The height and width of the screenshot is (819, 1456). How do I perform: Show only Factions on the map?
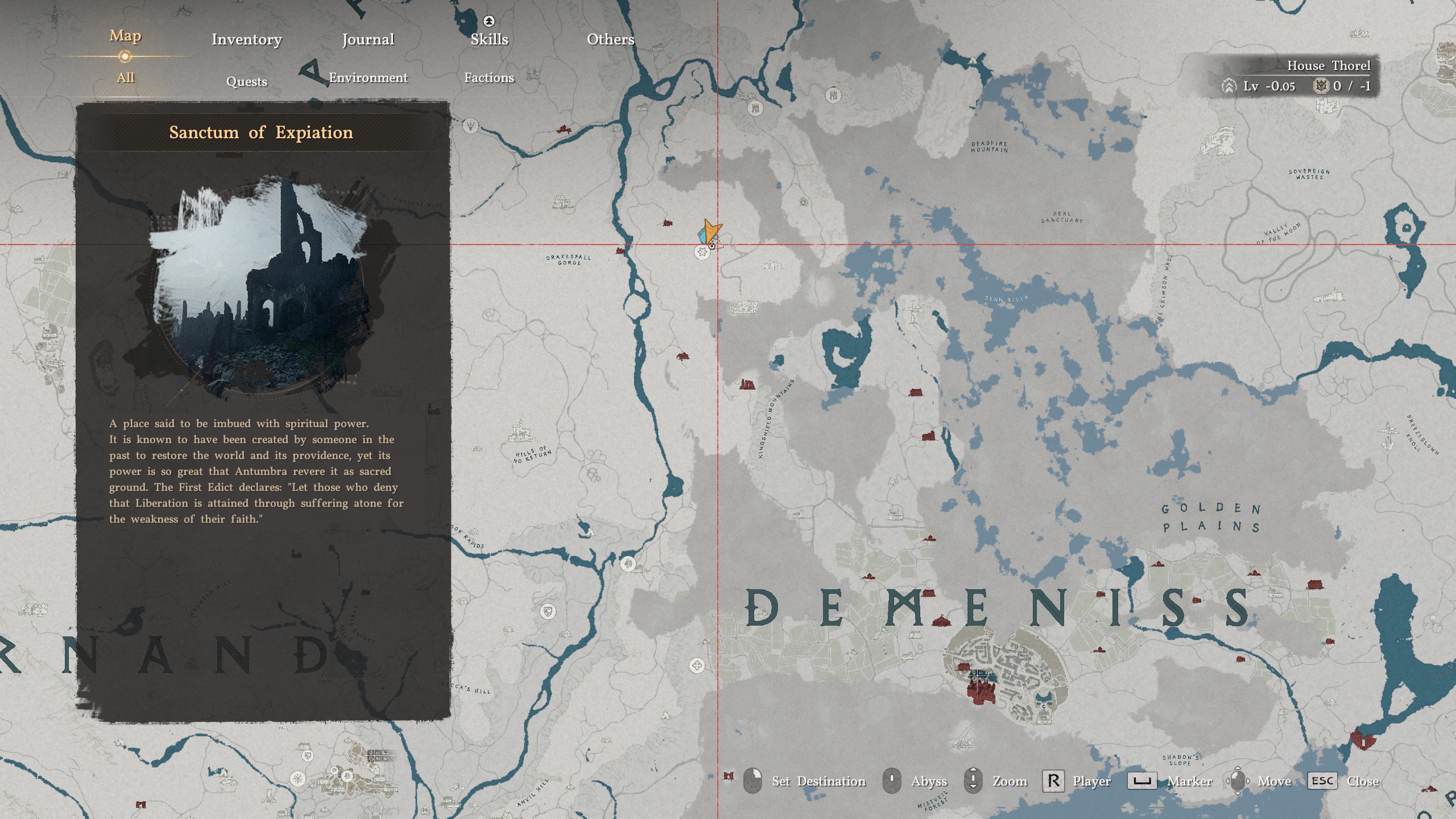[489, 77]
